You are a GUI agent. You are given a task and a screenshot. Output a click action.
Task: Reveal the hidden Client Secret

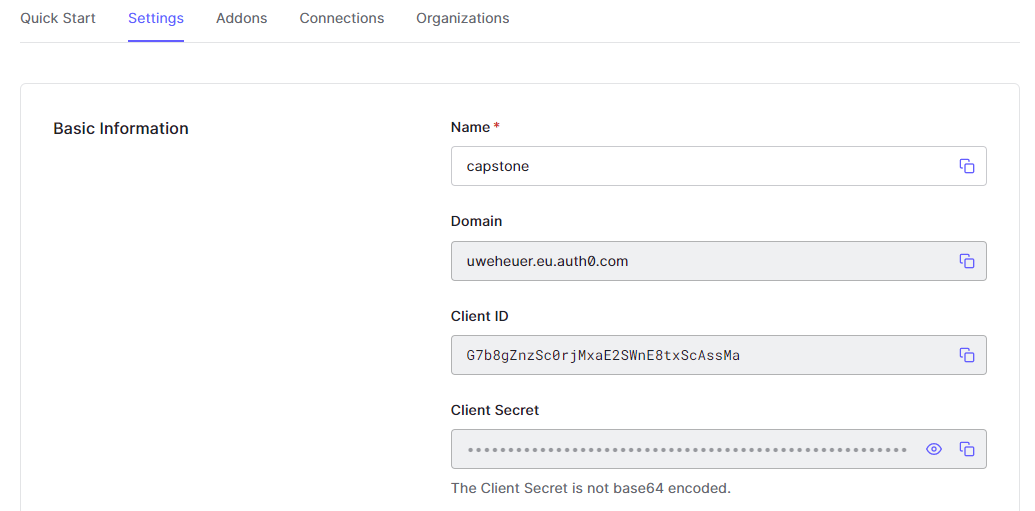933,449
